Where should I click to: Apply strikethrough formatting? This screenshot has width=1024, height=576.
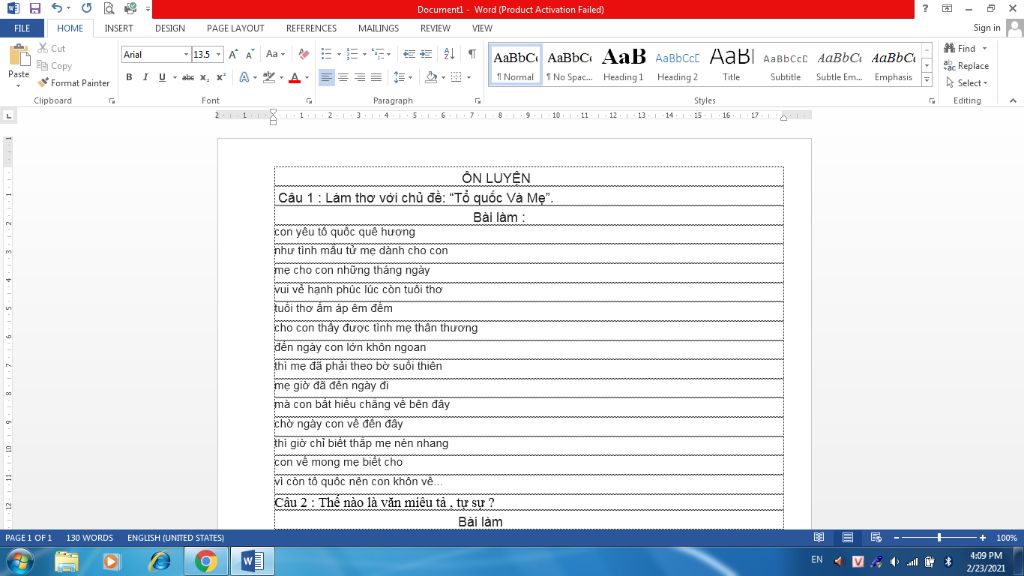[x=188, y=78]
